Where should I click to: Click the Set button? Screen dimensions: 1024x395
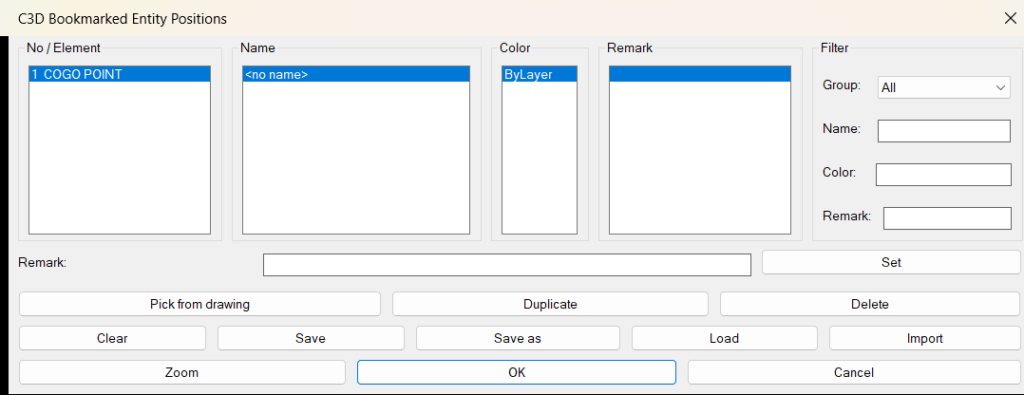[x=891, y=262]
